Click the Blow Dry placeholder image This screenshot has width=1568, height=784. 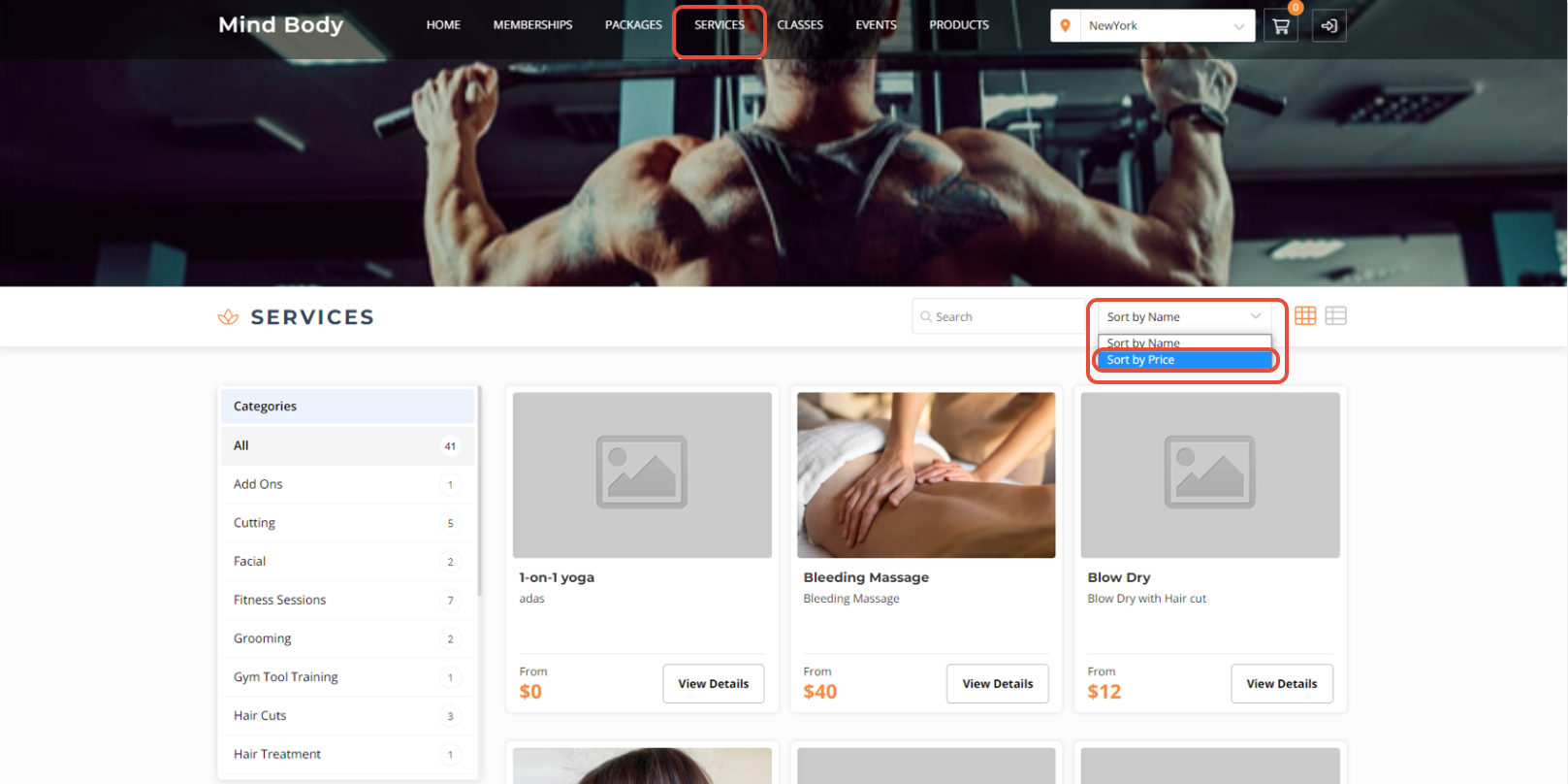coord(1210,475)
